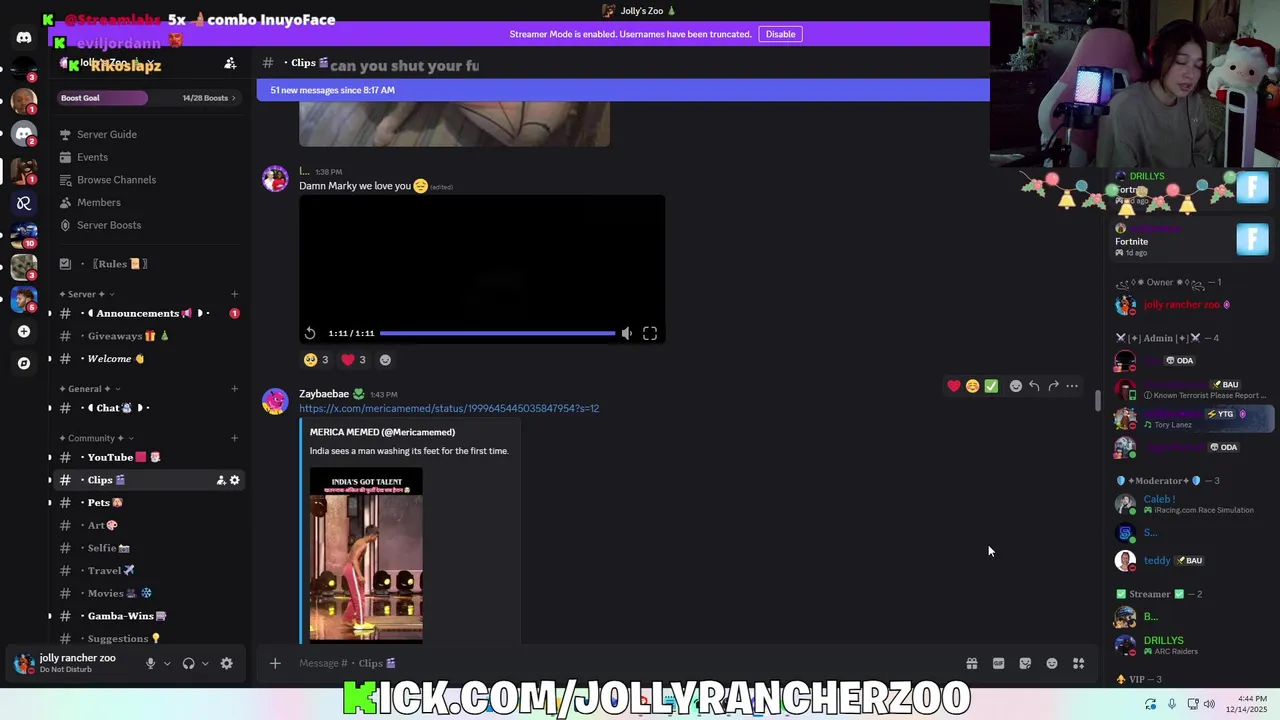
Task: Open Clips channel settings gear
Action: (235, 480)
